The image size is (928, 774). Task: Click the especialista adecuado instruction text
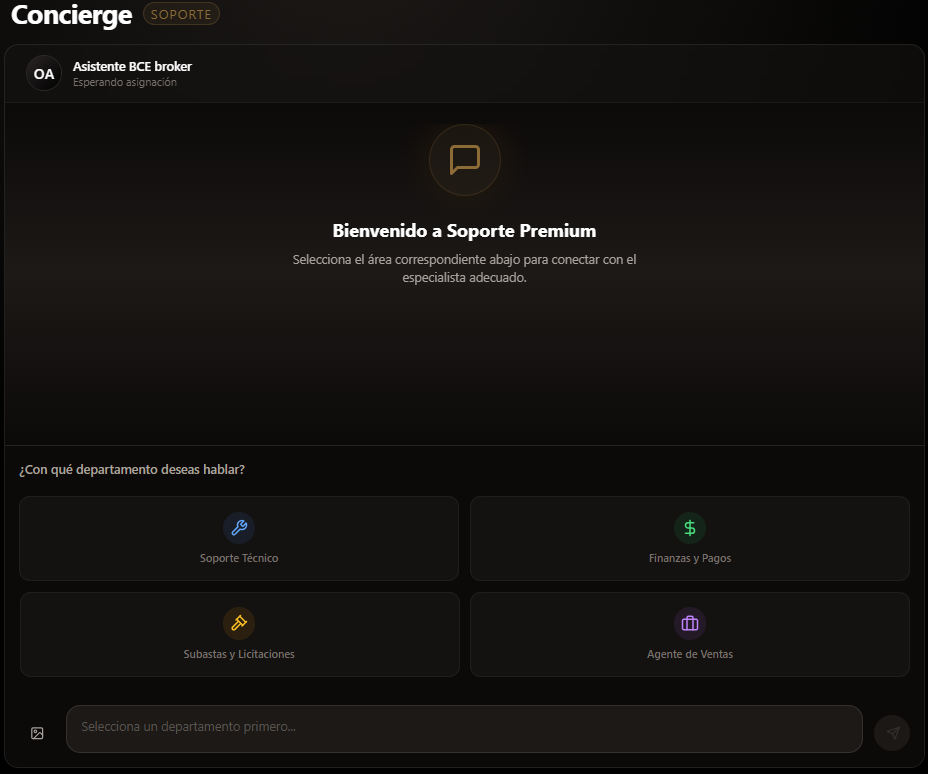click(464, 268)
